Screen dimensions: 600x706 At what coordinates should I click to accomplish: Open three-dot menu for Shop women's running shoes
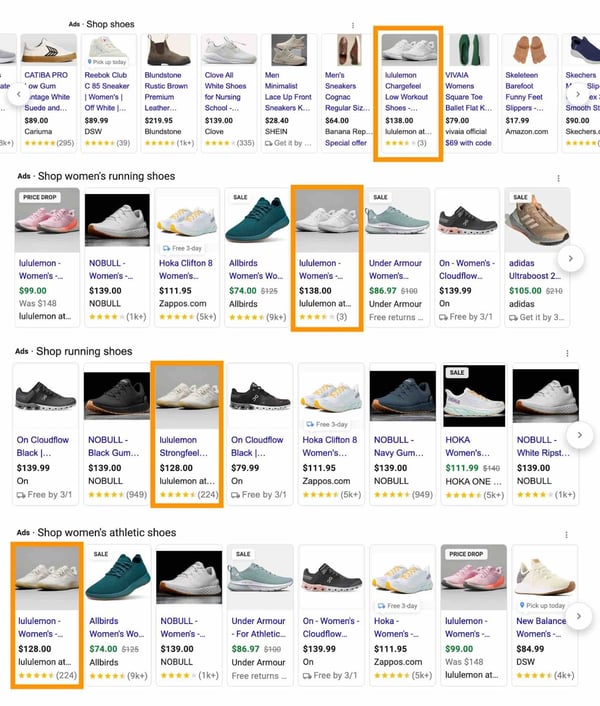[558, 178]
